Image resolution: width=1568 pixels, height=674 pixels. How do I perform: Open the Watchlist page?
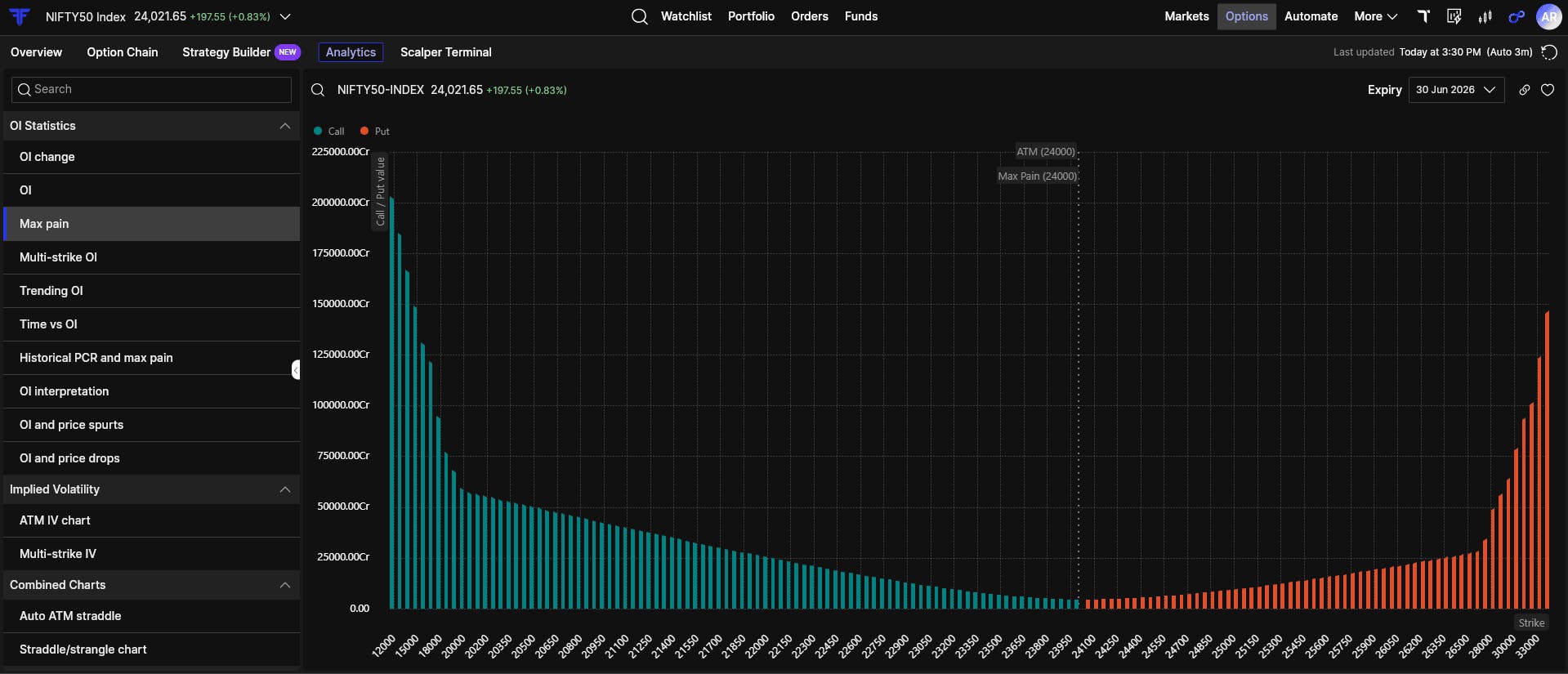(x=686, y=16)
